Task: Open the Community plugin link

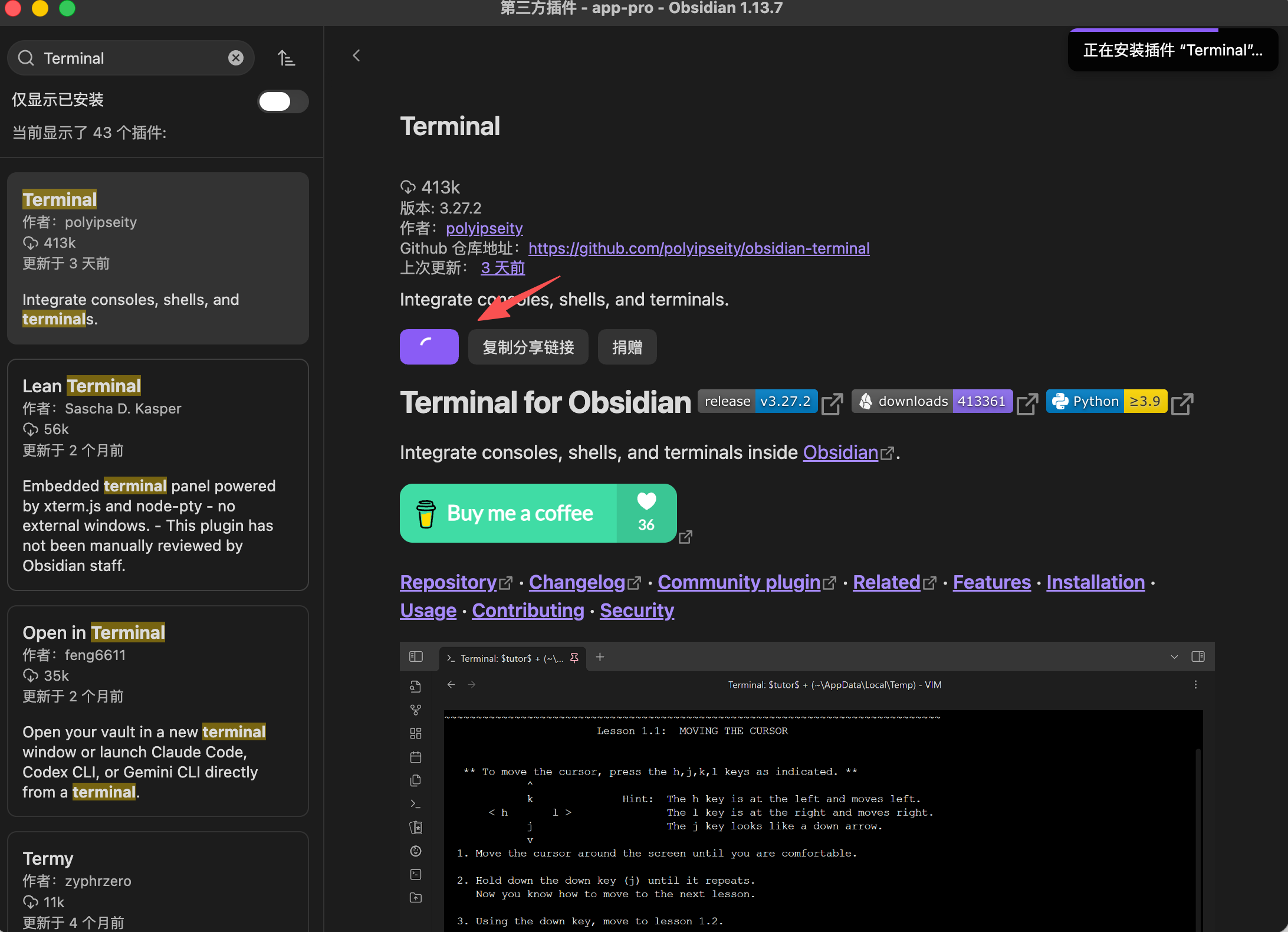Action: pyautogui.click(x=739, y=582)
